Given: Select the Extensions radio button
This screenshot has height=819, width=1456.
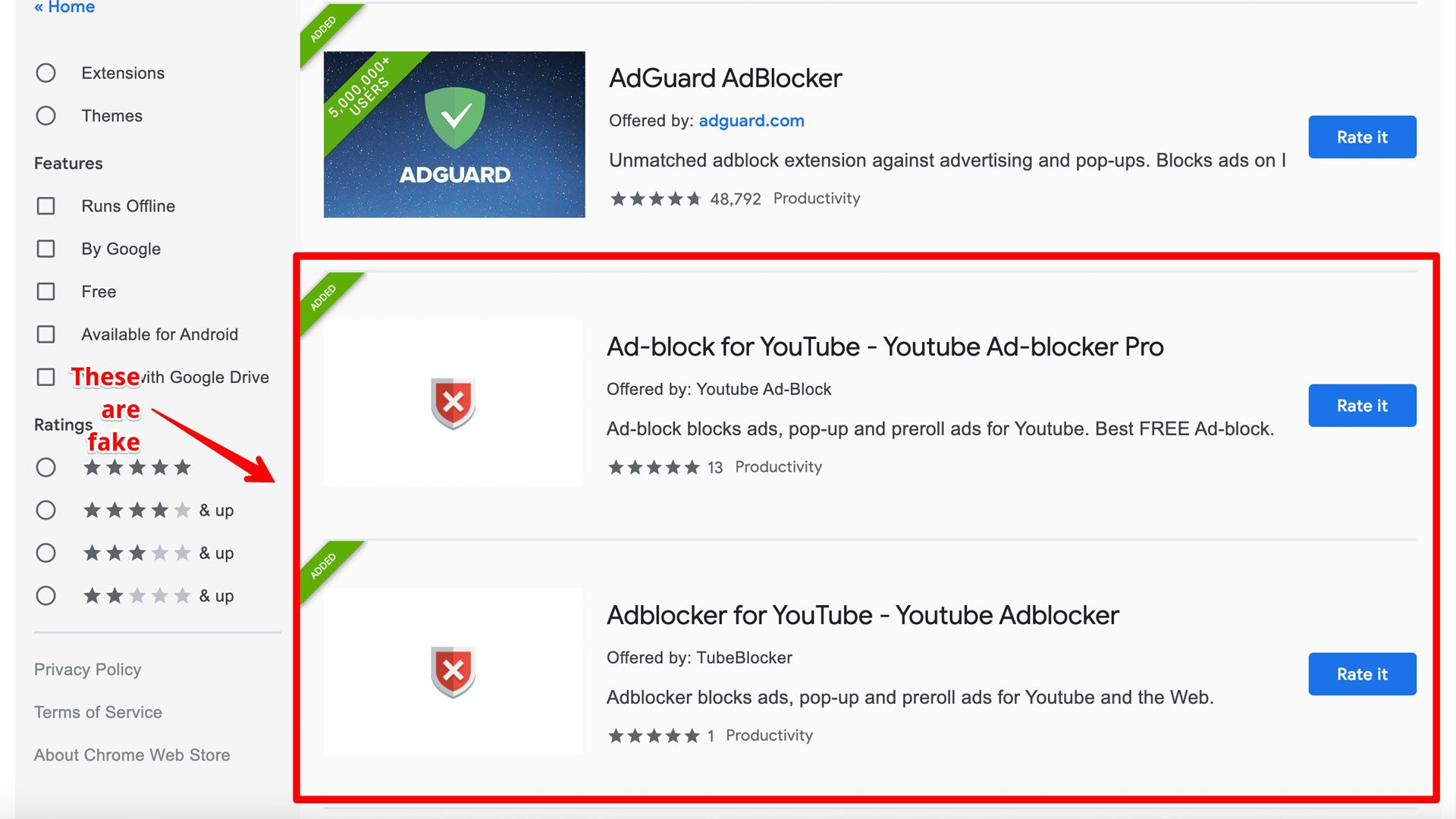Looking at the screenshot, I should point(46,73).
